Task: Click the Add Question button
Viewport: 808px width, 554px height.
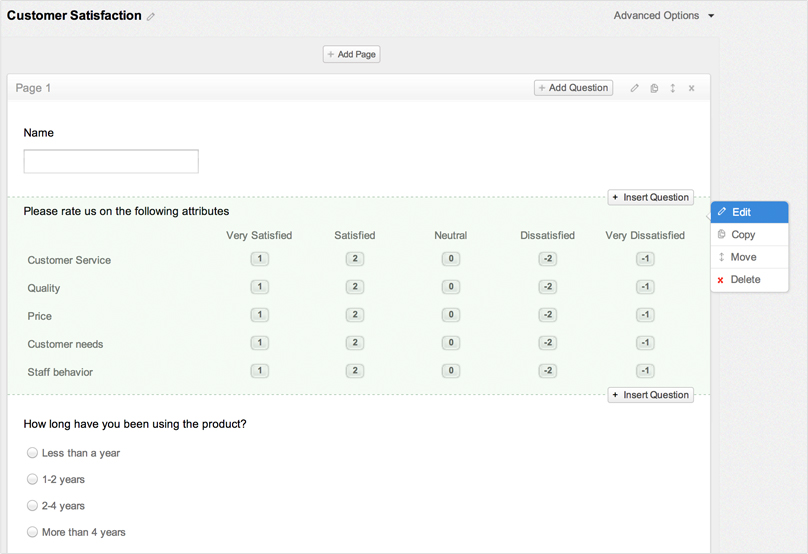Action: [573, 88]
